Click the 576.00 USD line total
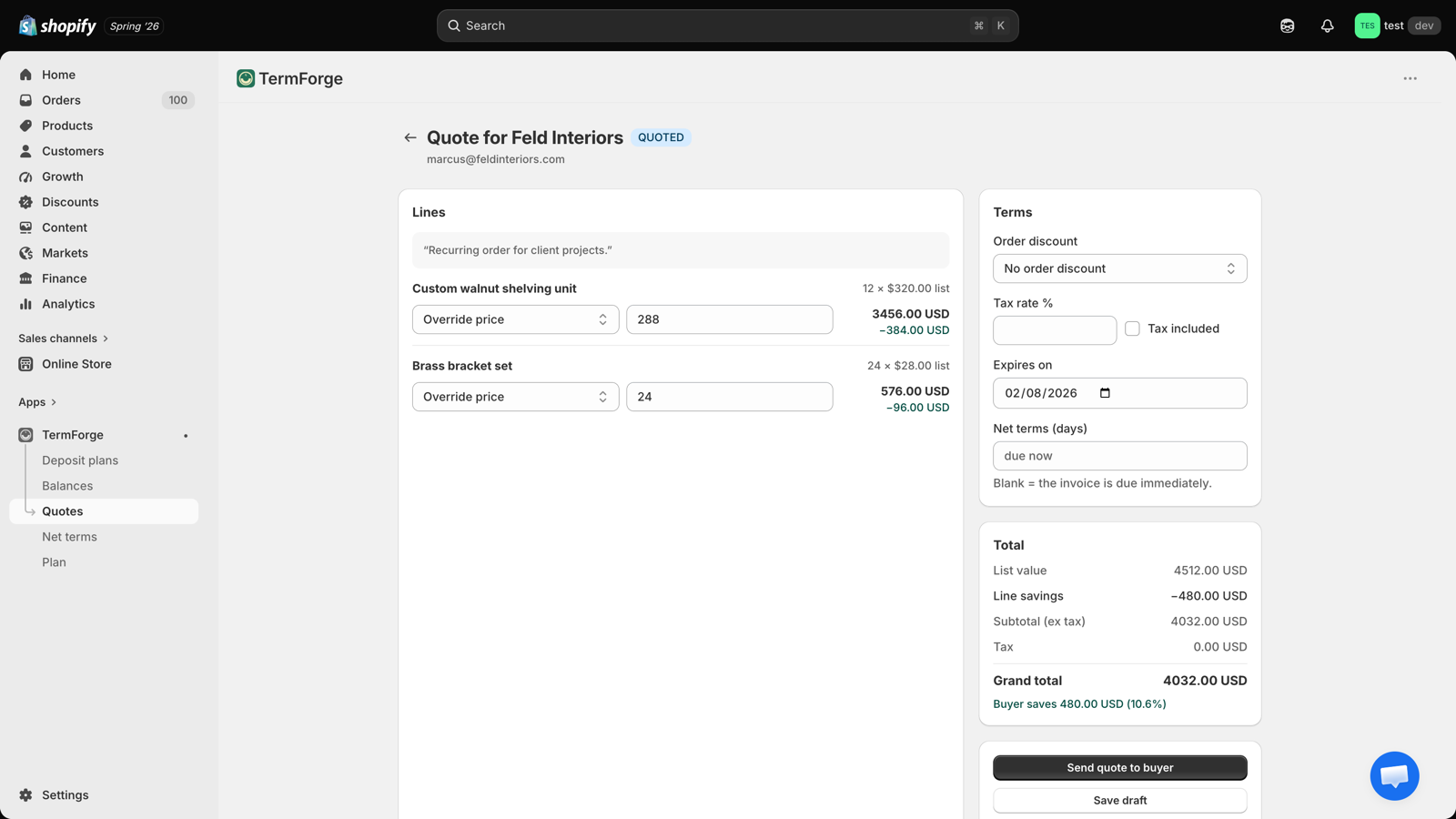 pos(915,391)
